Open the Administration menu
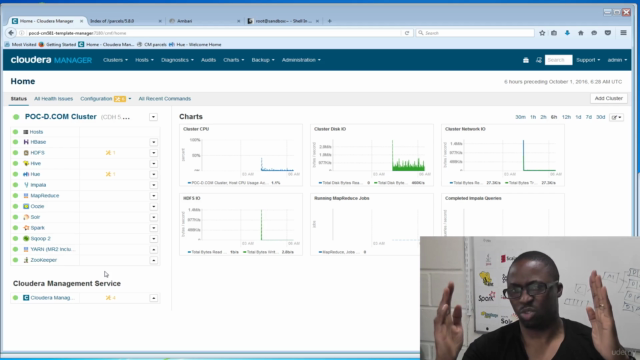The image size is (640, 360). [x=301, y=60]
